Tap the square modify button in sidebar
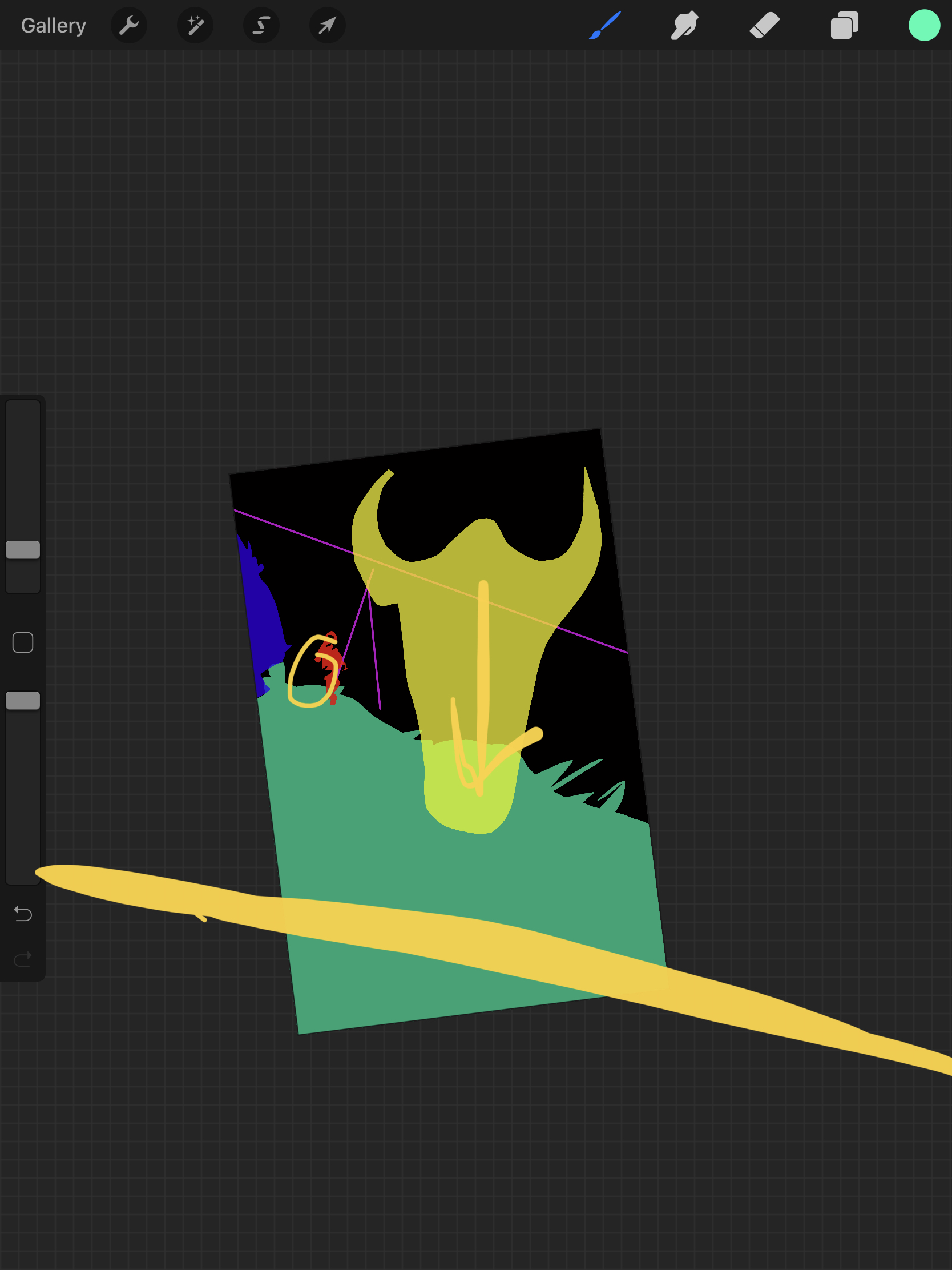 pyautogui.click(x=23, y=642)
